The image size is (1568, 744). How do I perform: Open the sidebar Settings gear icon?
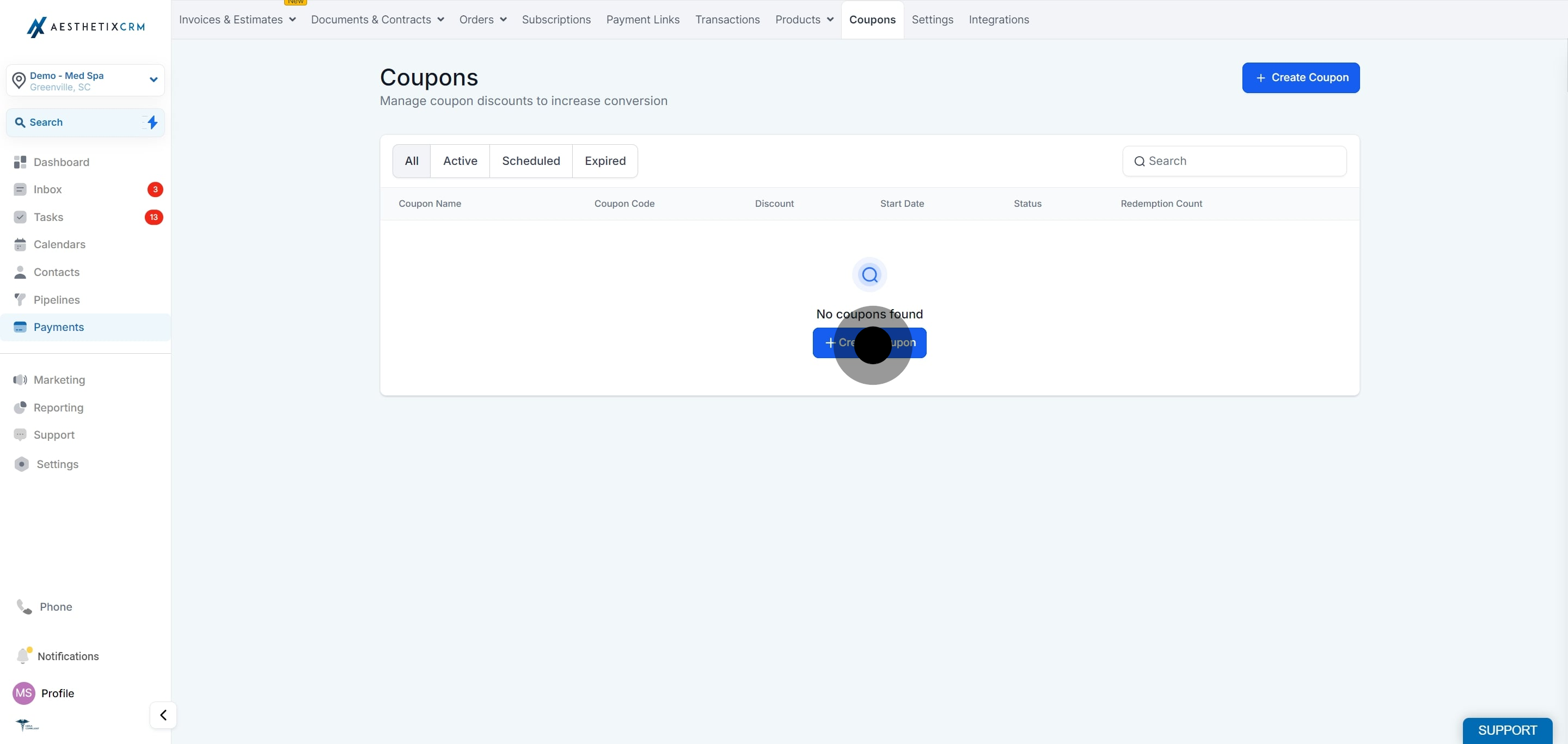[x=21, y=464]
